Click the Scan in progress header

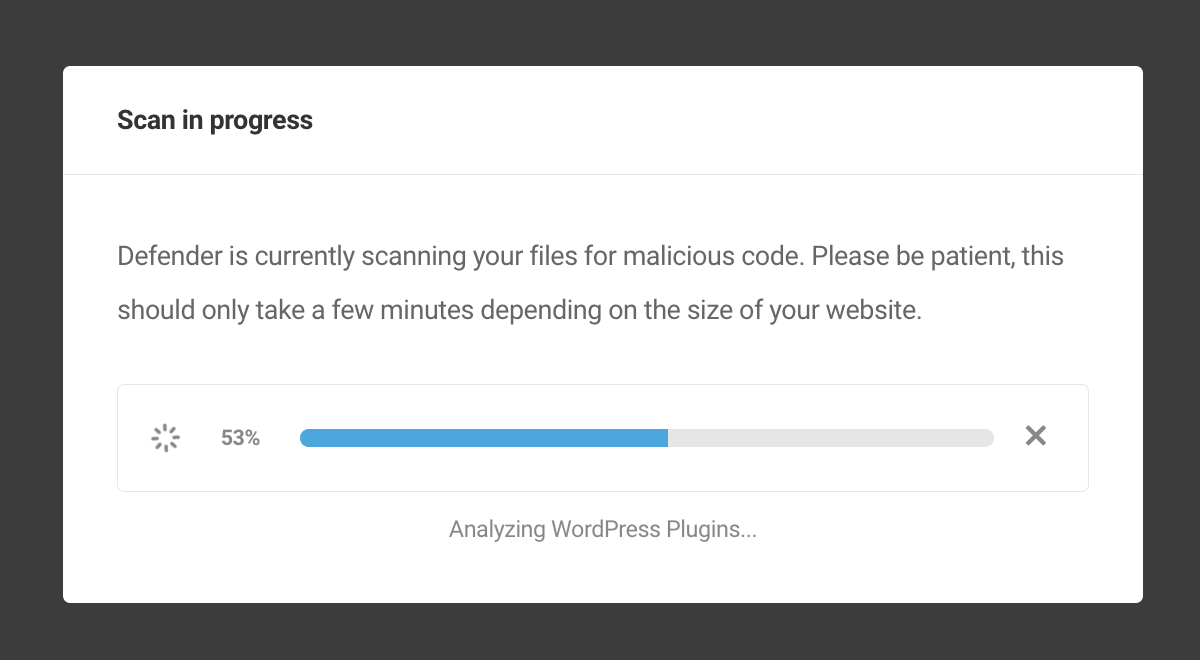coord(214,119)
